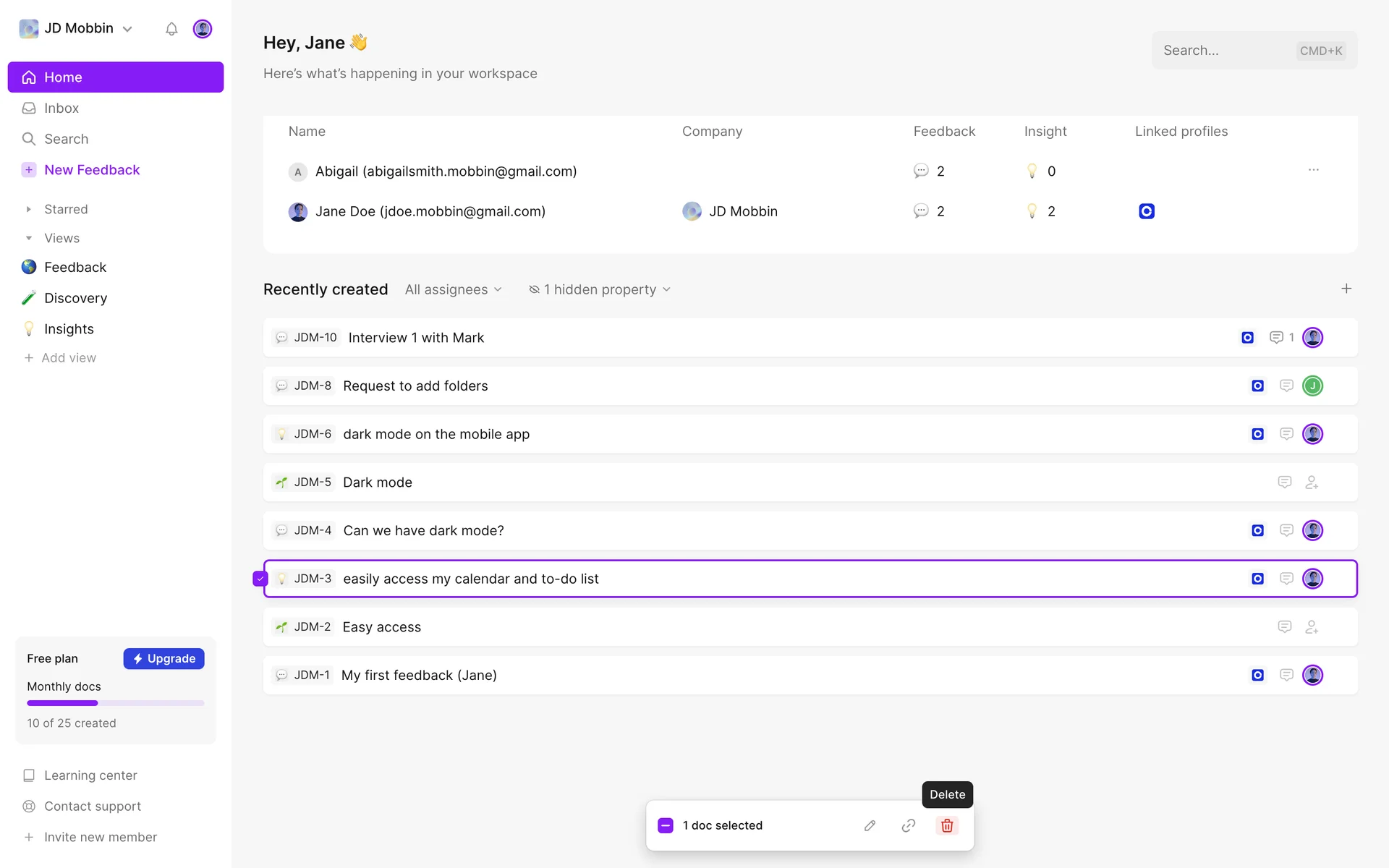Click the copy link icon in selection bar
This screenshot has height=868, width=1389.
909,825
